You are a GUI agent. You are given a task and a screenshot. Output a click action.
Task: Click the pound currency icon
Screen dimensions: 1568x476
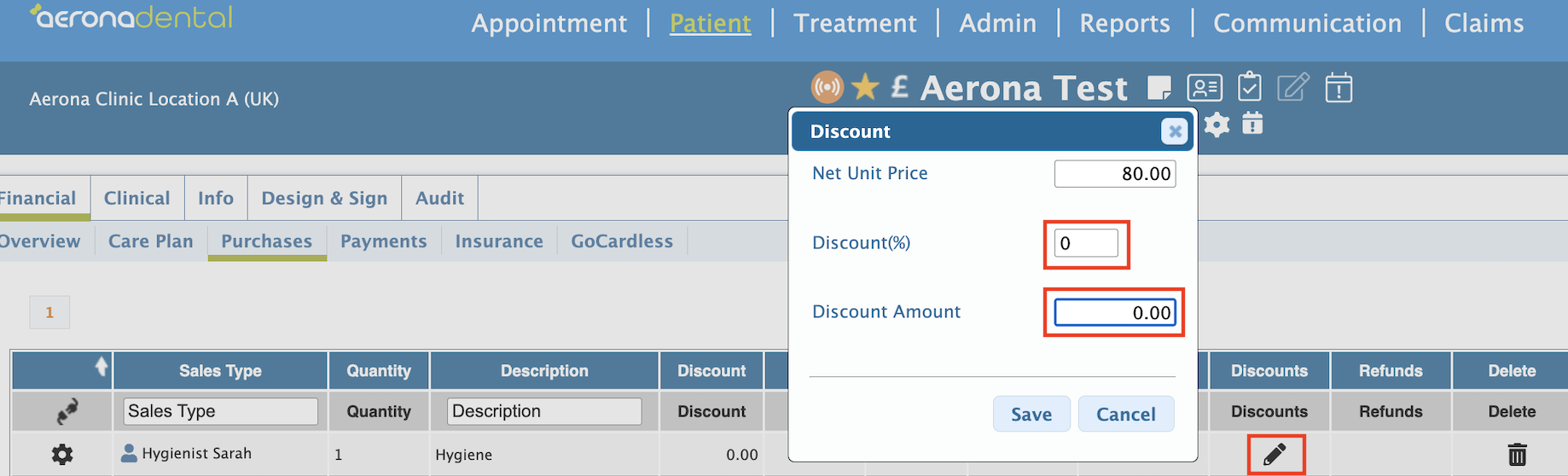pyautogui.click(x=900, y=87)
